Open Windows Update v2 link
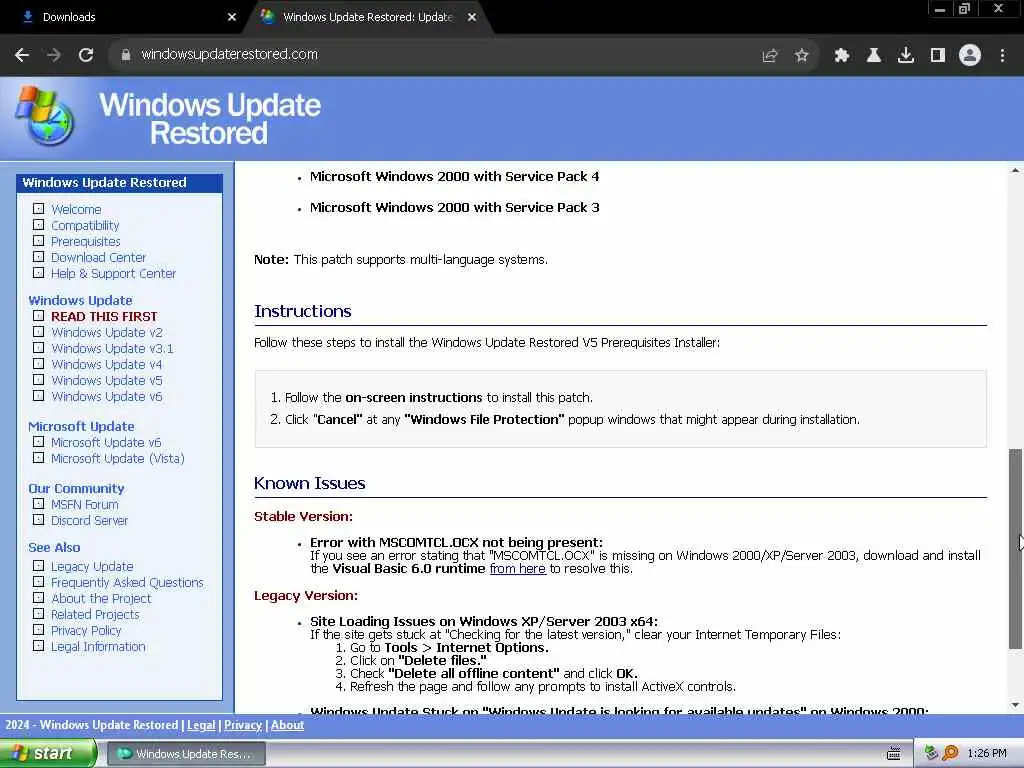 point(106,332)
